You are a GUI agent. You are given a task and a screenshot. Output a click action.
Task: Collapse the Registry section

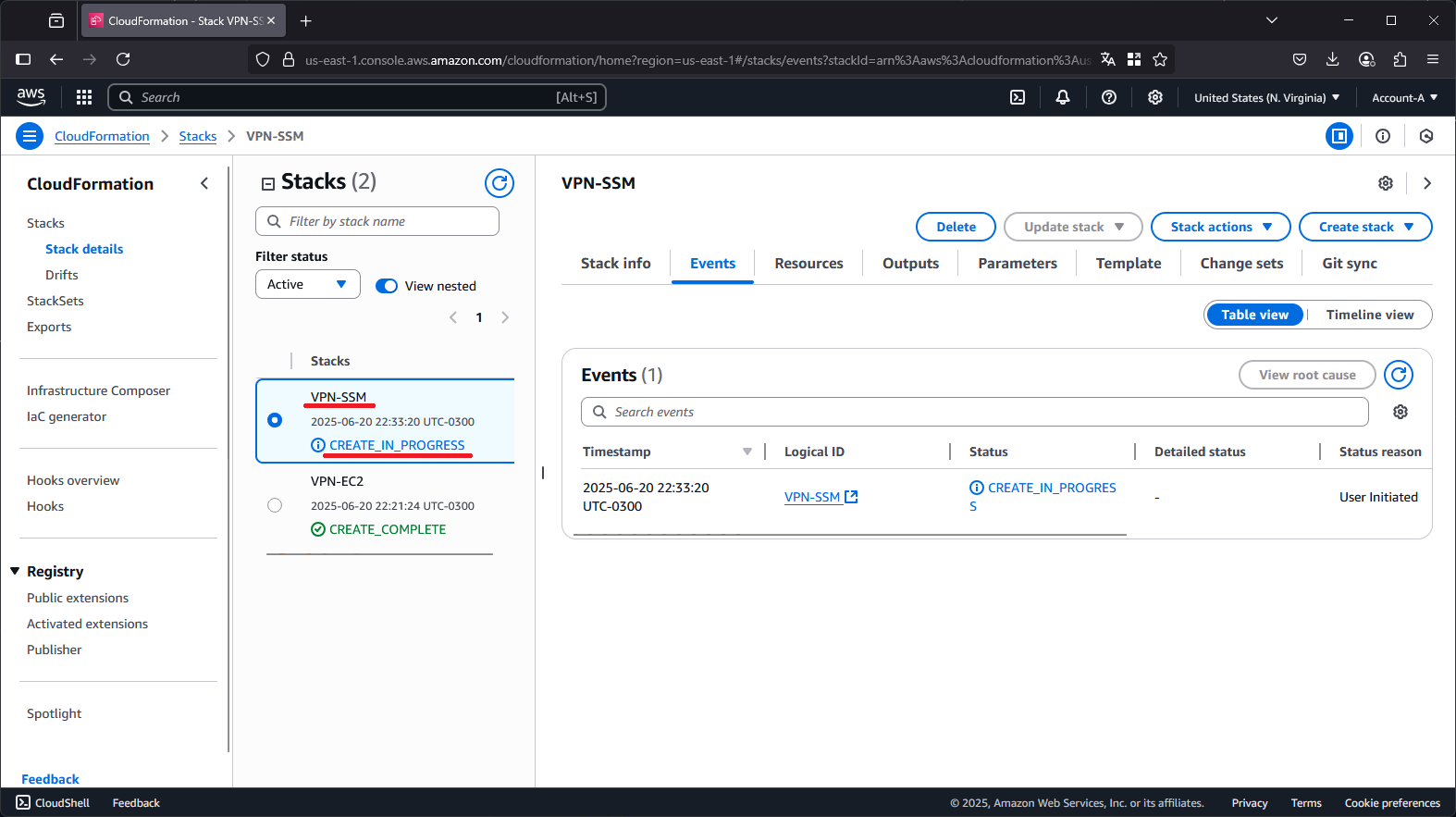click(x=15, y=571)
